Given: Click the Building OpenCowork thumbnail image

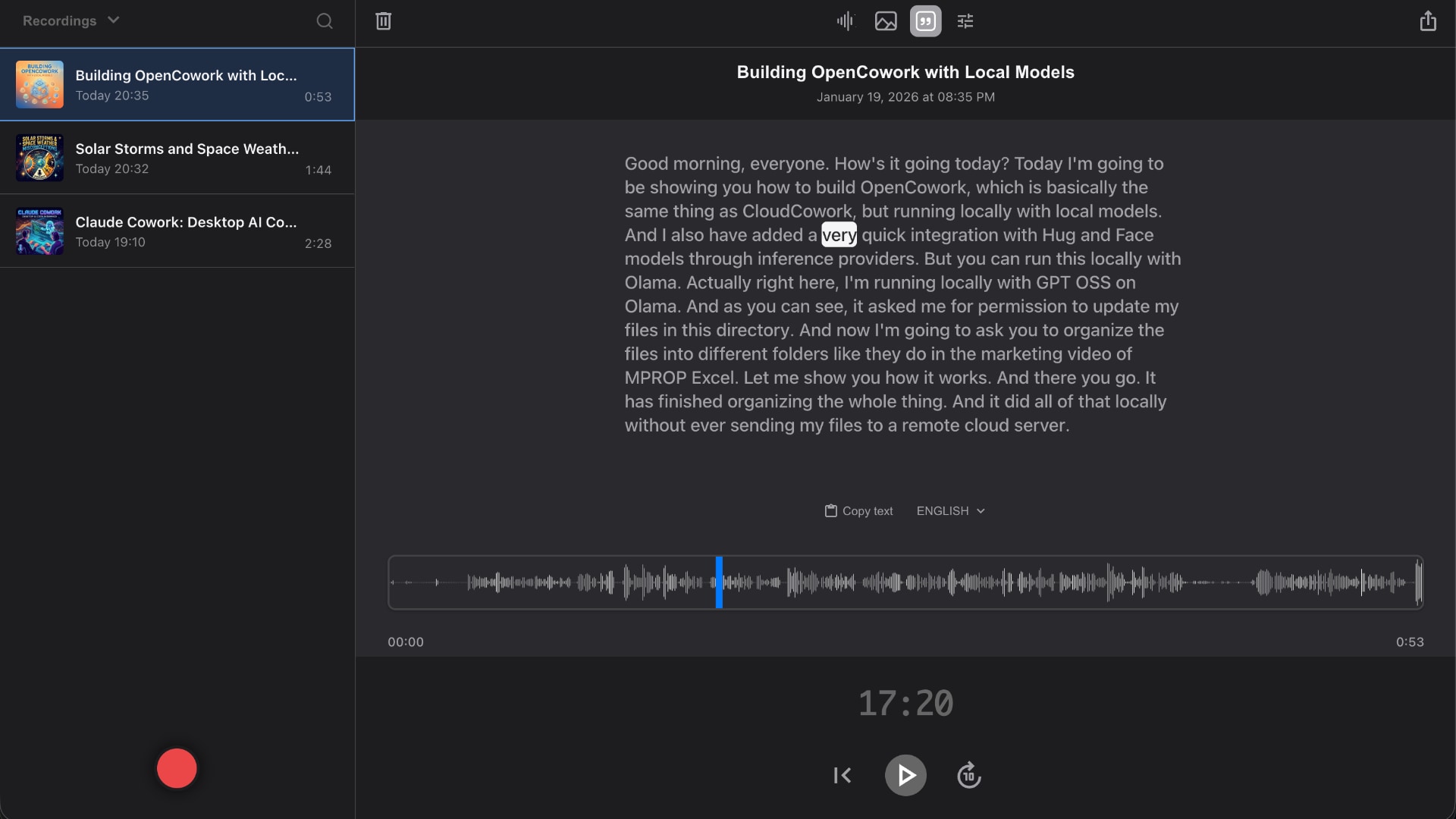Looking at the screenshot, I should pyautogui.click(x=39, y=84).
